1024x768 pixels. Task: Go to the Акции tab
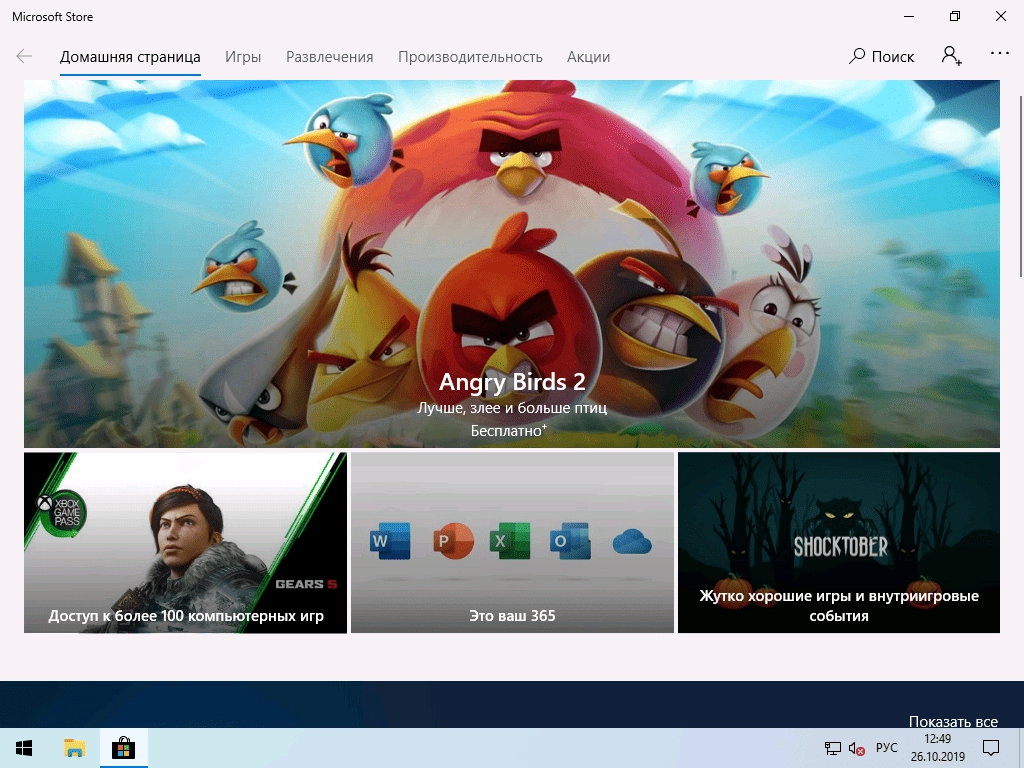click(x=588, y=57)
